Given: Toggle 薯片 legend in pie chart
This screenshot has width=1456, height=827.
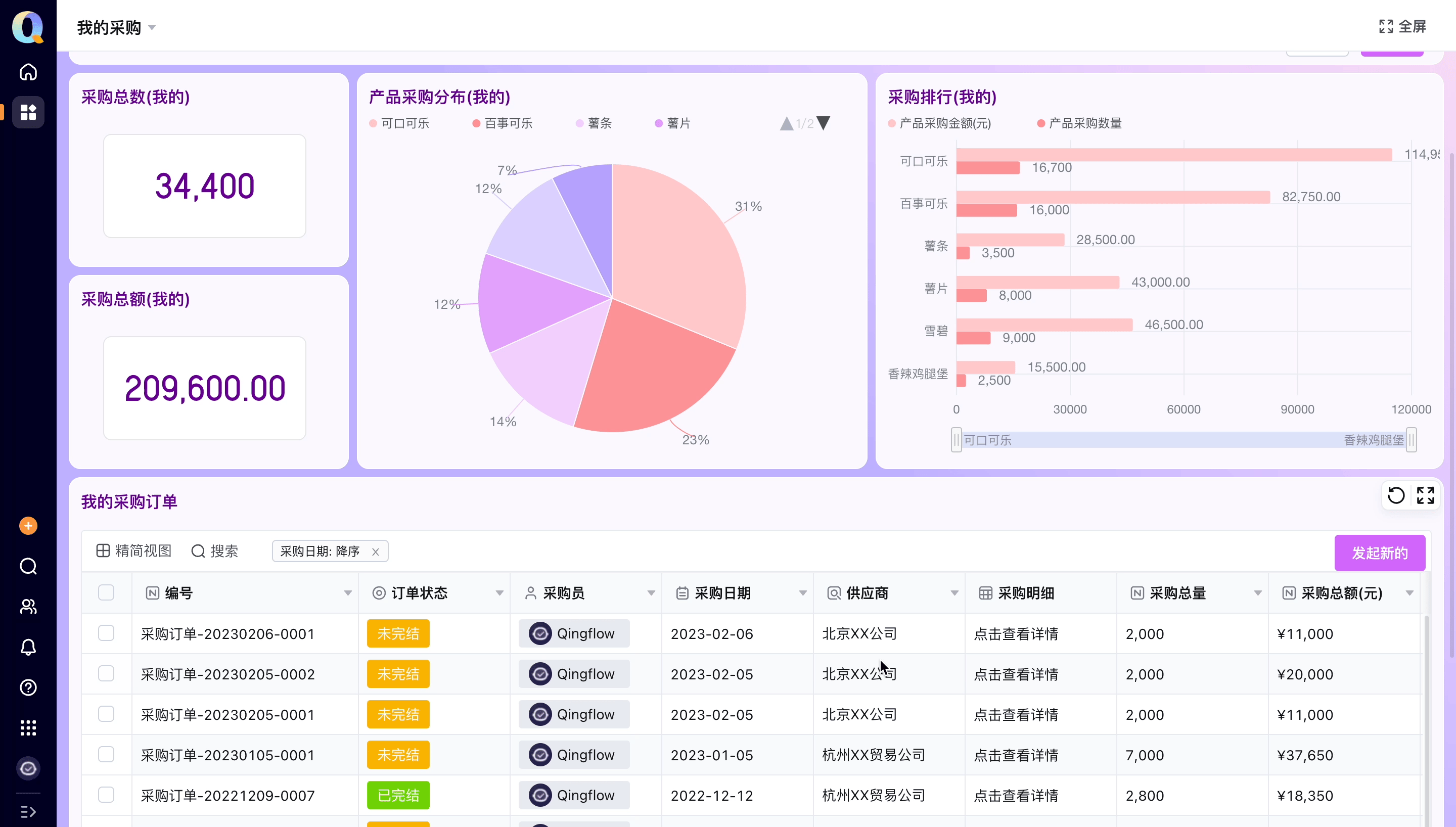Looking at the screenshot, I should [x=673, y=123].
